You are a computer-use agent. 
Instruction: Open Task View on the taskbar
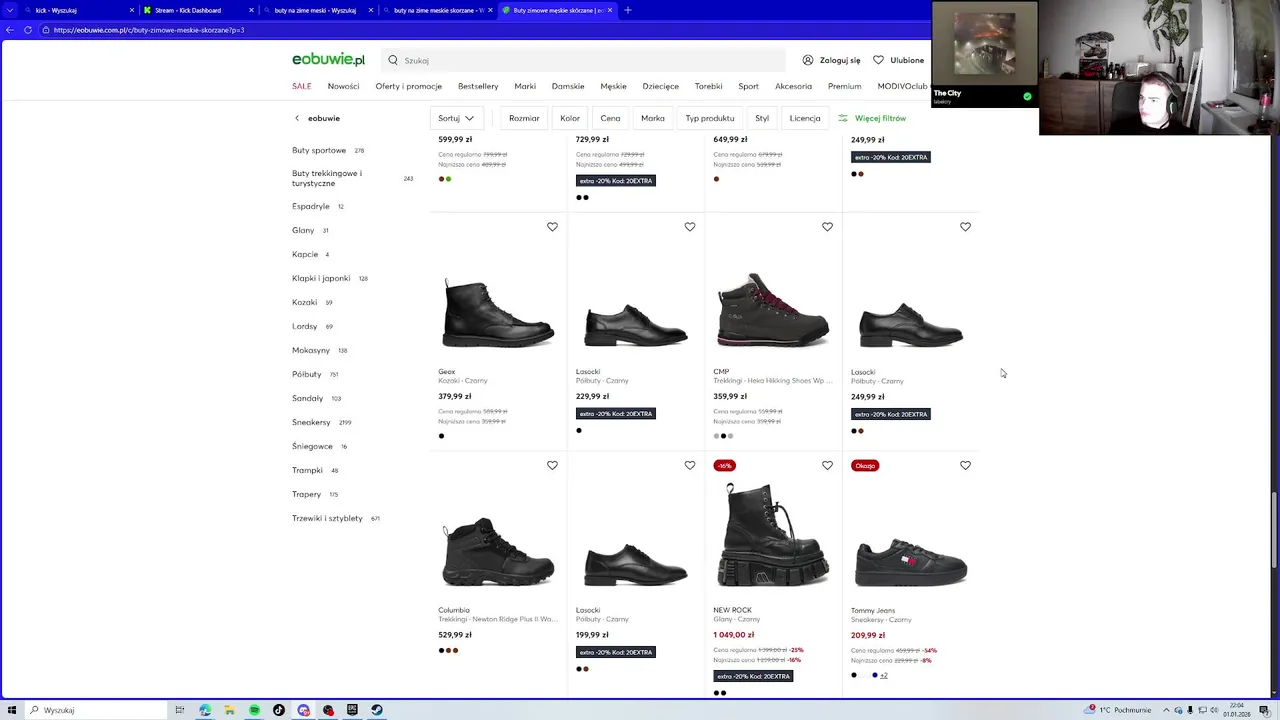(x=180, y=710)
